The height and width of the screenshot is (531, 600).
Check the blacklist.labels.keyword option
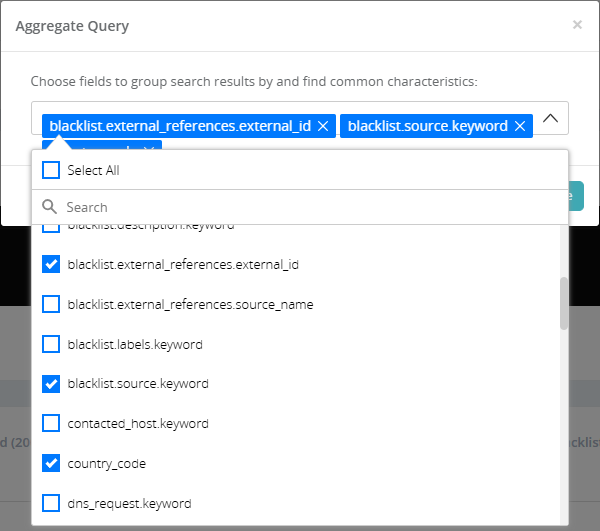coord(51,344)
